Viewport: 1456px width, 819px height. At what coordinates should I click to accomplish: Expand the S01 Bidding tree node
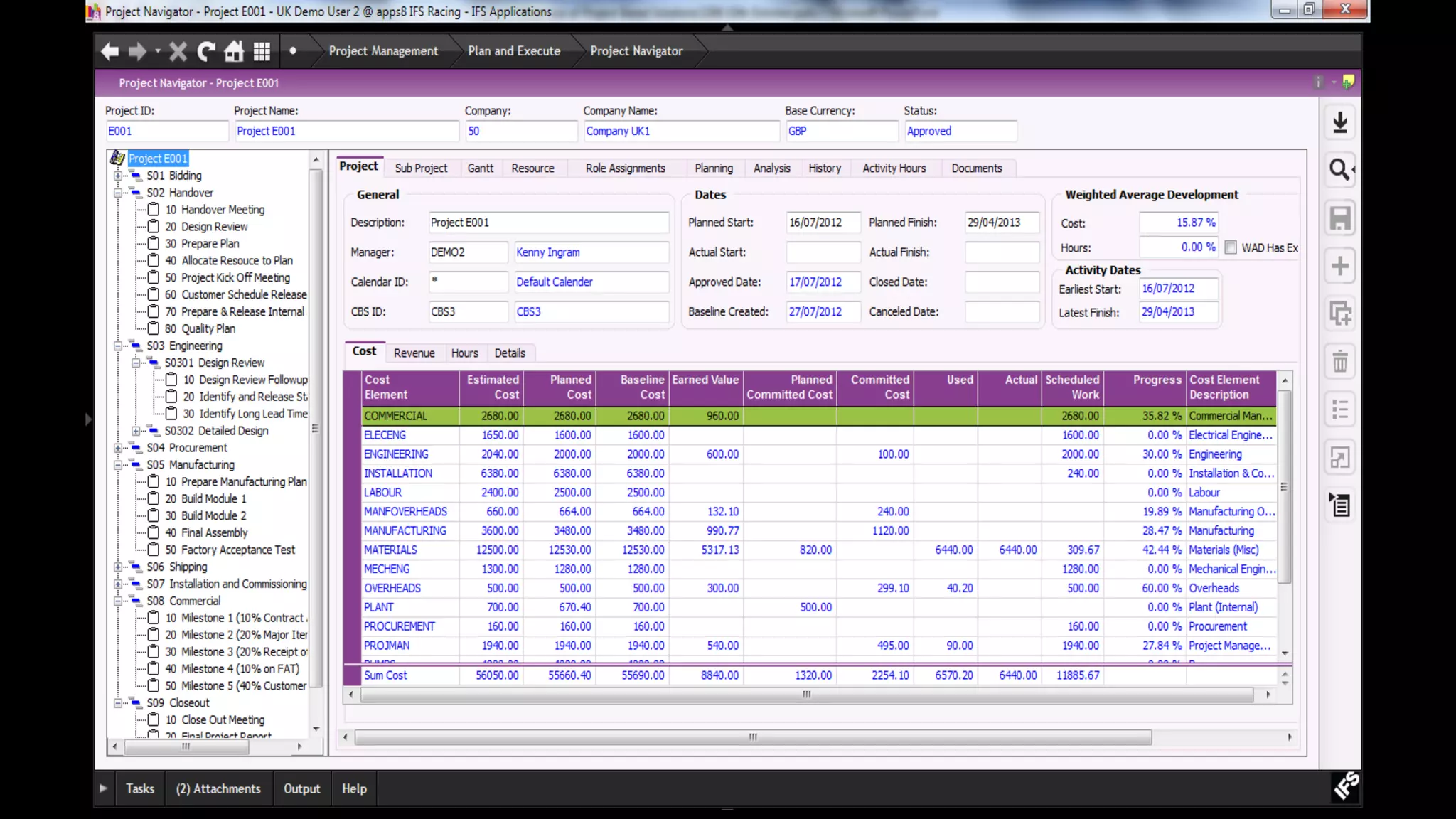pos(118,176)
